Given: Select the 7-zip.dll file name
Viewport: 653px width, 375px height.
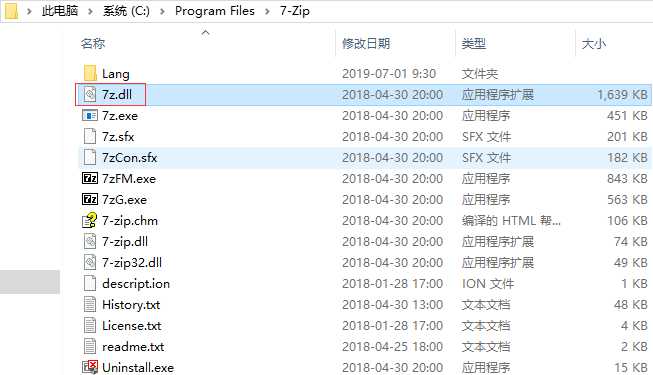Looking at the screenshot, I should tap(125, 241).
